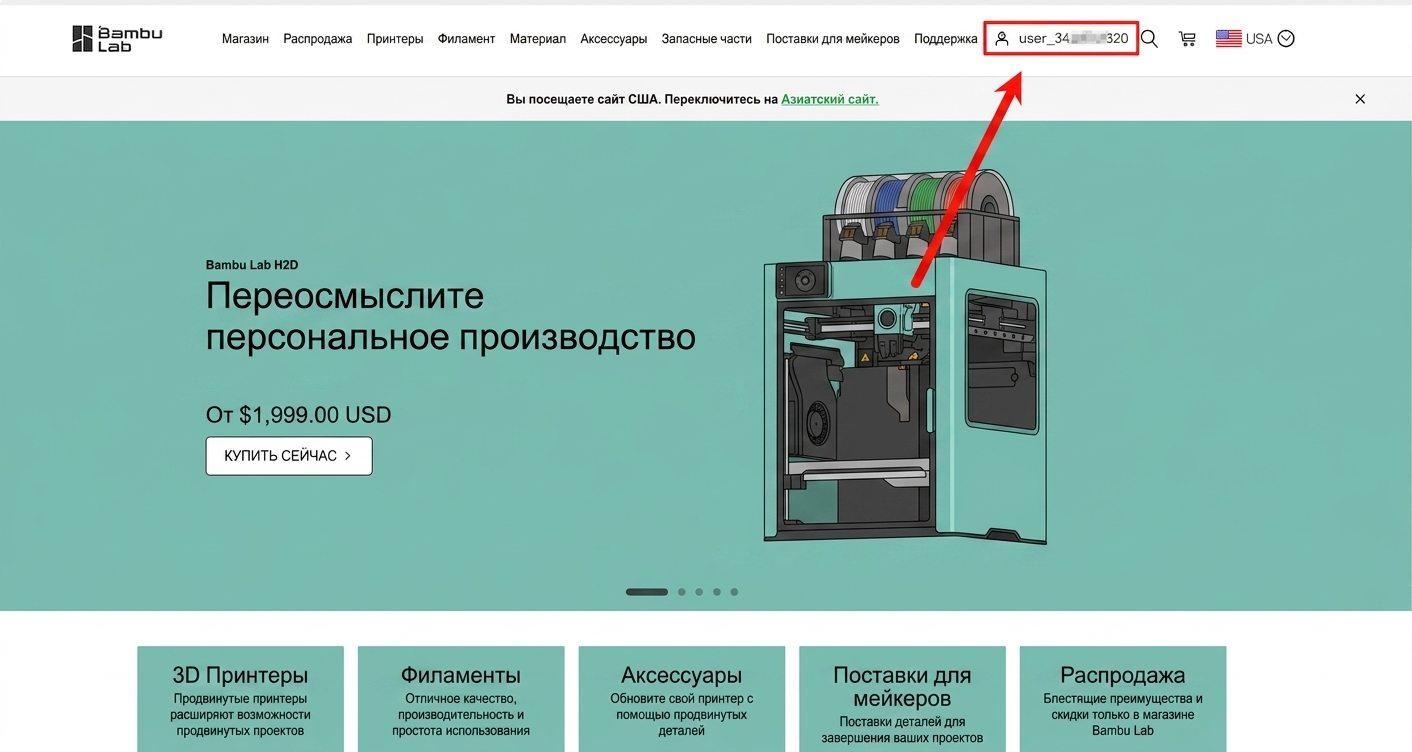Open the Принтеры menu

(395, 39)
